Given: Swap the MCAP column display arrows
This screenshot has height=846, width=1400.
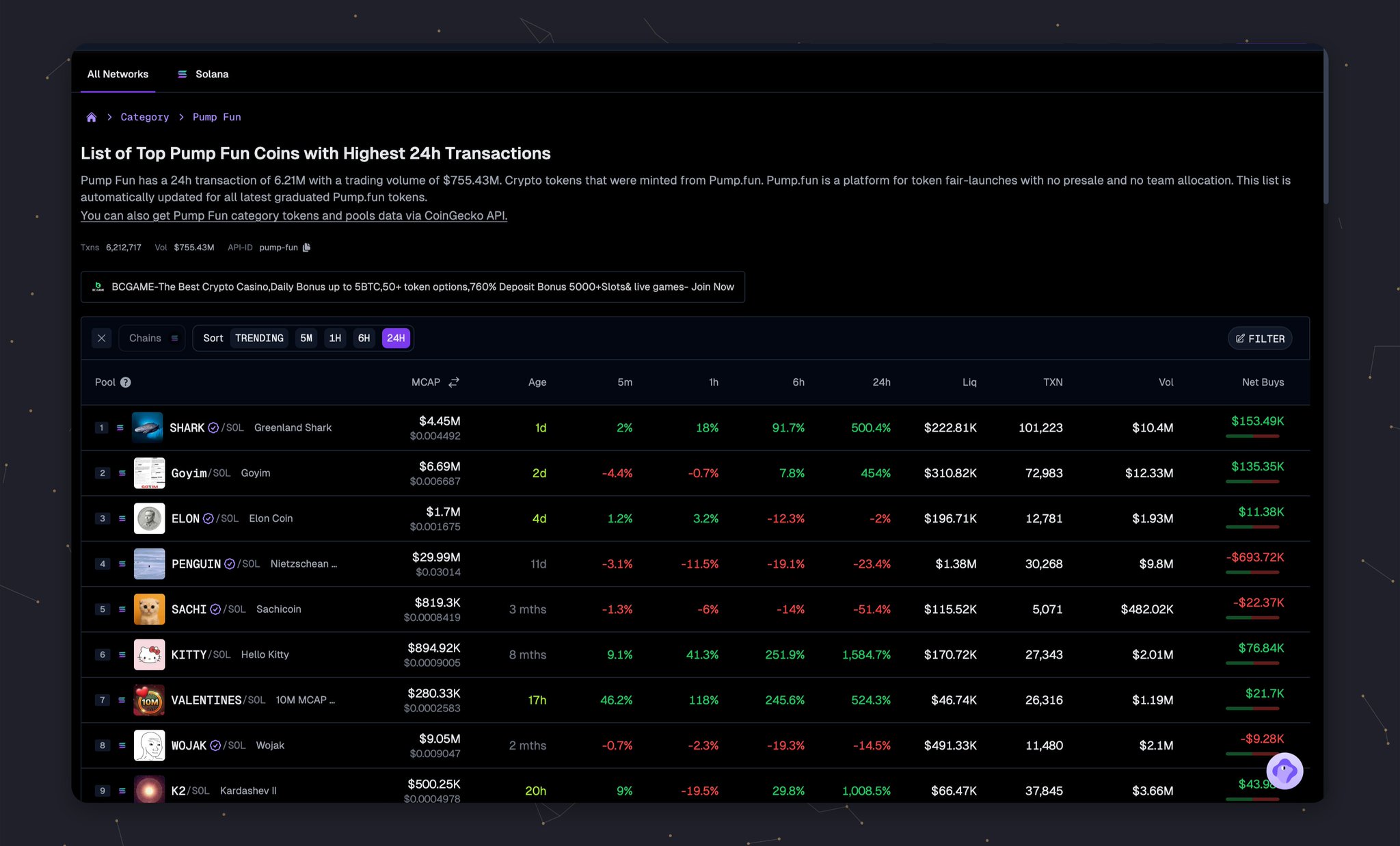Looking at the screenshot, I should (454, 382).
